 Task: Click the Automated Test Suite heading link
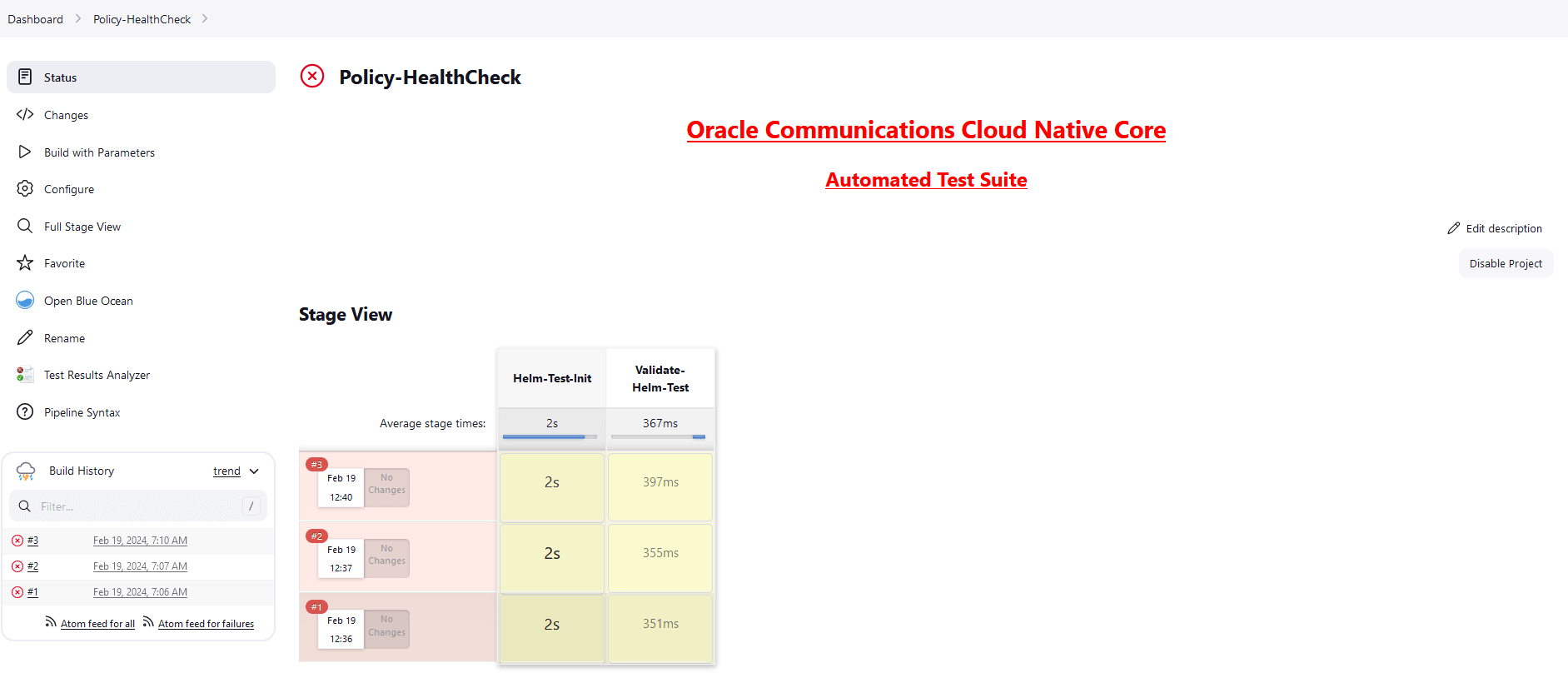pyautogui.click(x=926, y=179)
